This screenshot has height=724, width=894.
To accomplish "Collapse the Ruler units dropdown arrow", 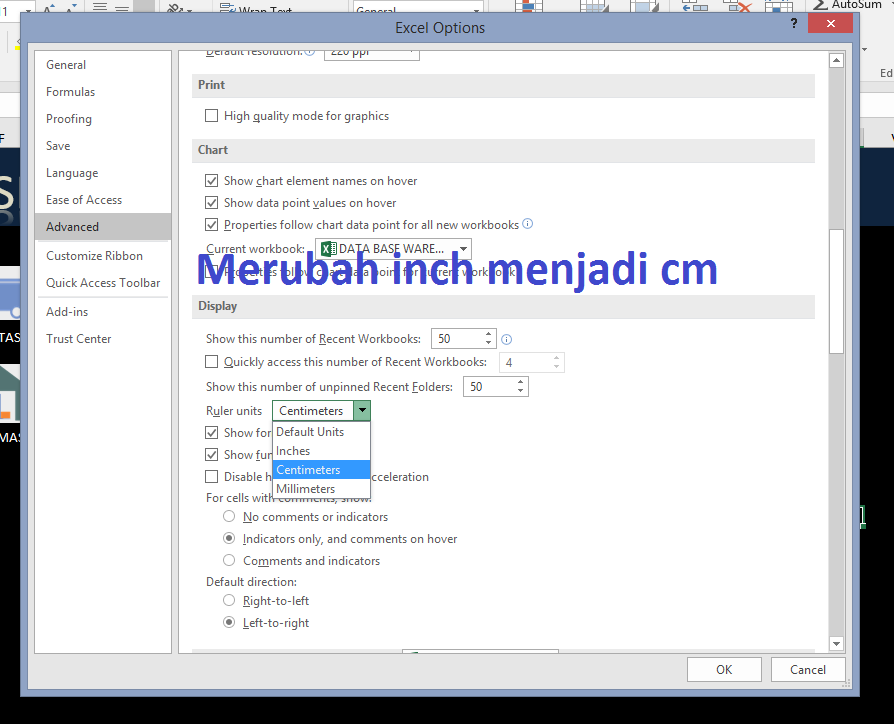I will [x=362, y=410].
